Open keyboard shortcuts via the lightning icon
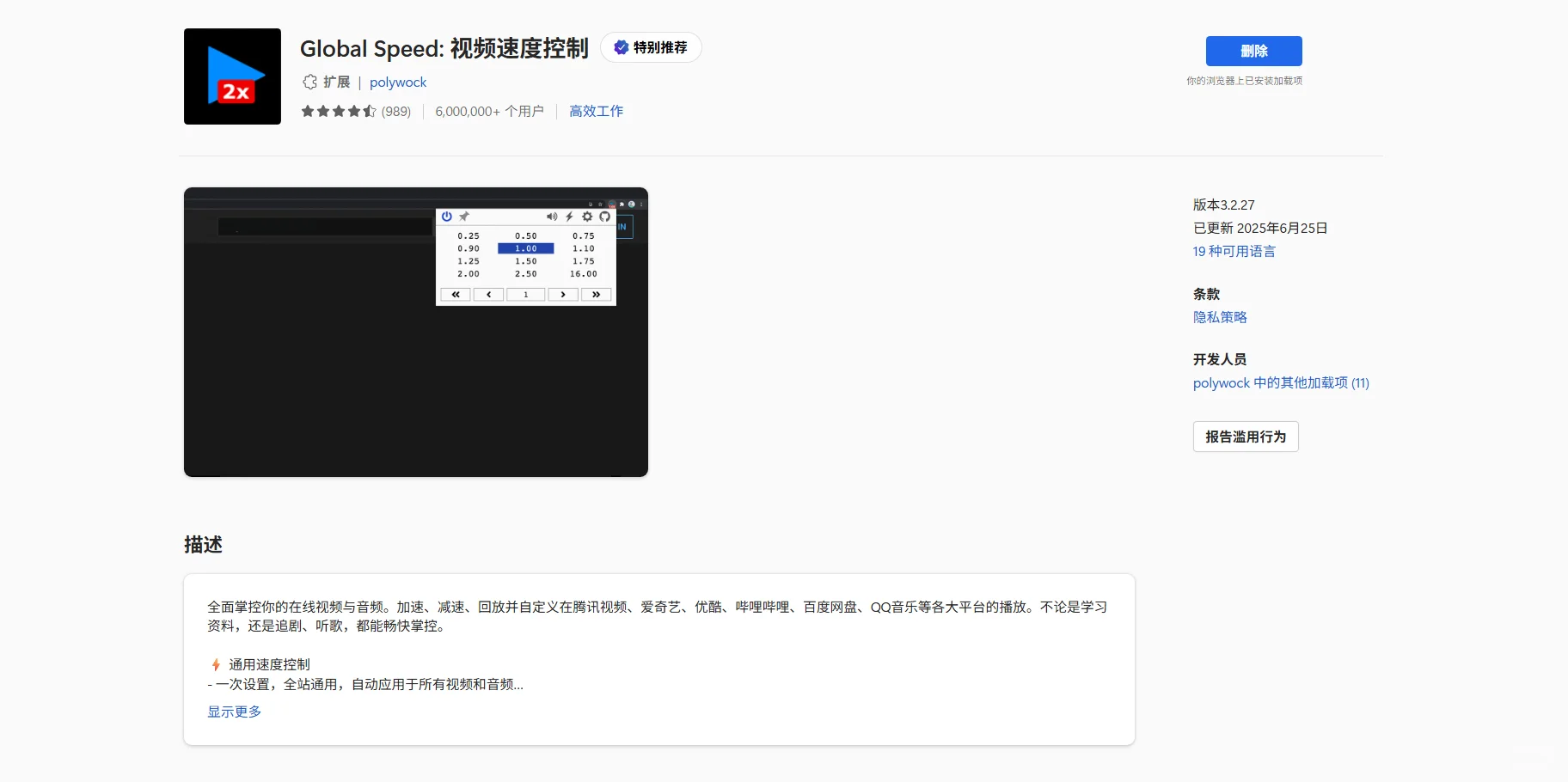 tap(570, 217)
